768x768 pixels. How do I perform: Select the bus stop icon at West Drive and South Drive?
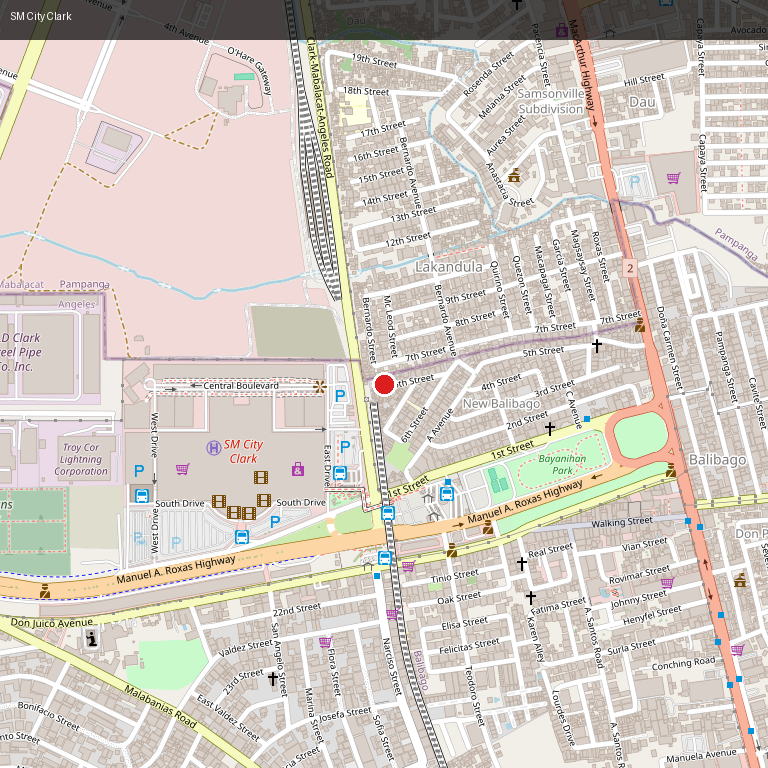click(142, 496)
